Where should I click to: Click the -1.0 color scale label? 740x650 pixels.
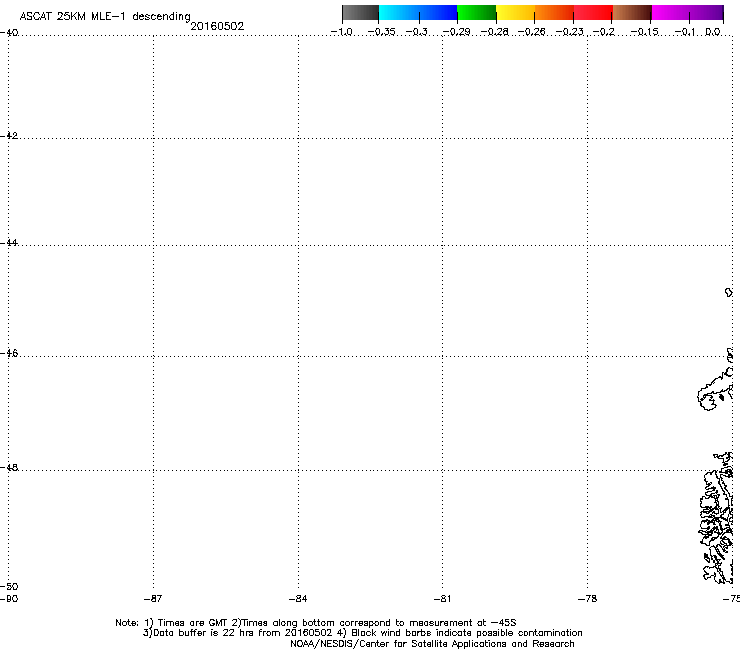(342, 32)
